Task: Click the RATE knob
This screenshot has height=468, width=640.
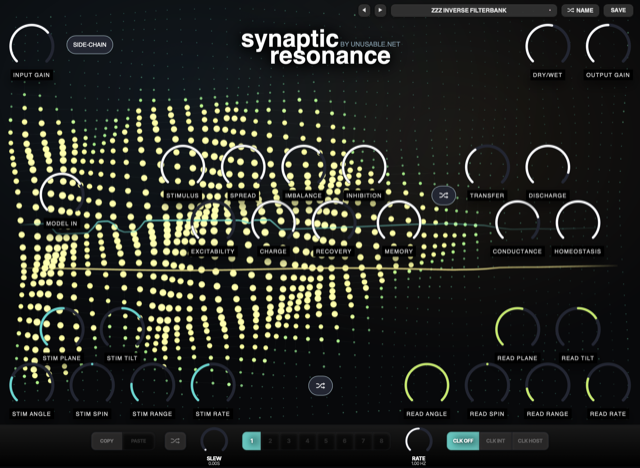Action: (419, 441)
